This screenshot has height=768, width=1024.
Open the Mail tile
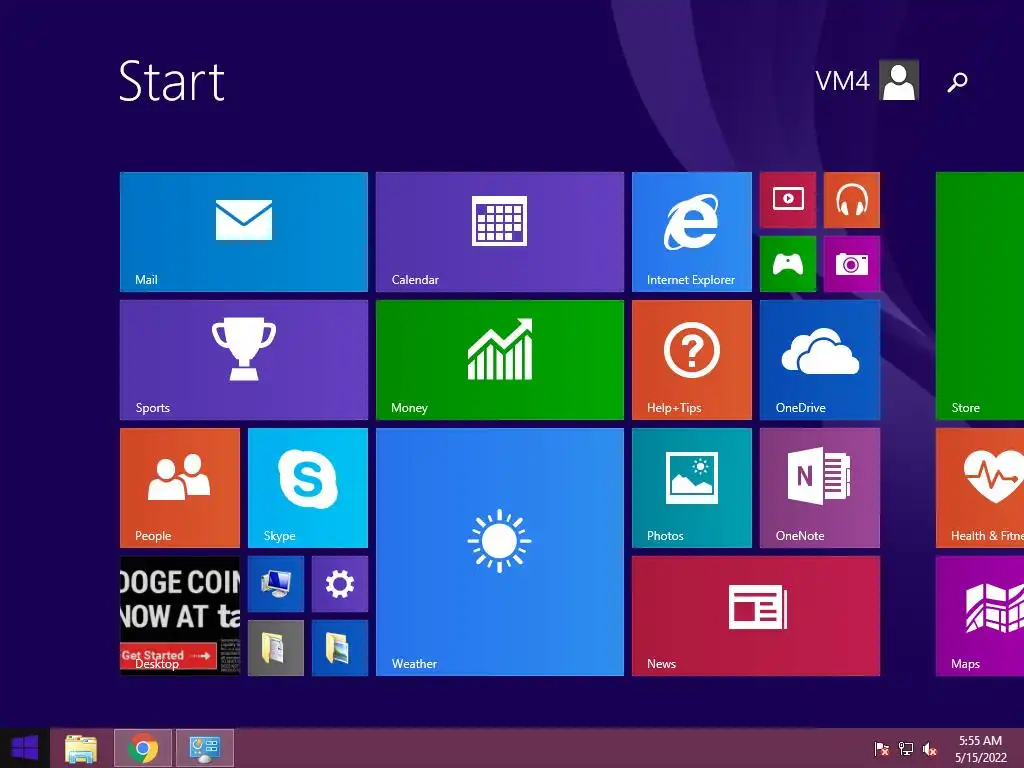pyautogui.click(x=244, y=232)
